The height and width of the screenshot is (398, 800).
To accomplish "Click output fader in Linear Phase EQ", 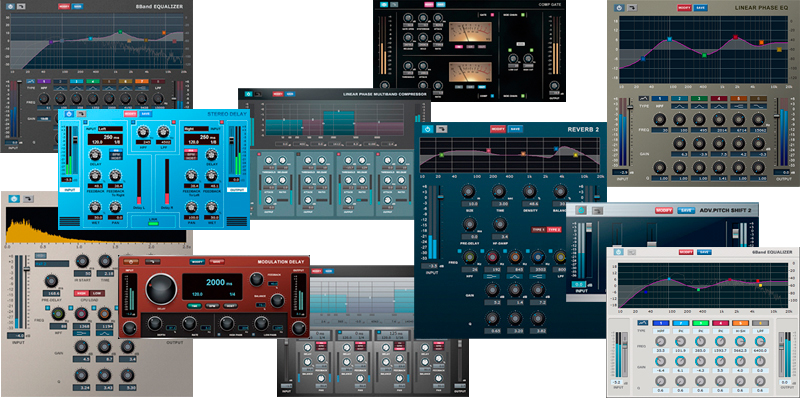I will tap(777, 116).
